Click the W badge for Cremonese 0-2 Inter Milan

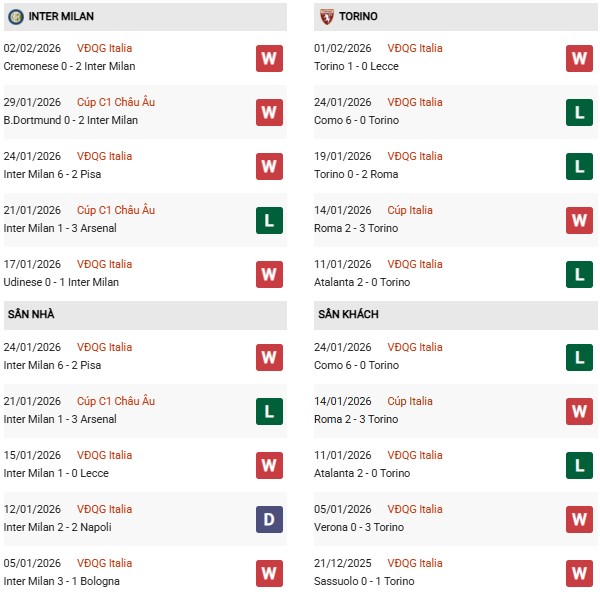coord(268,58)
